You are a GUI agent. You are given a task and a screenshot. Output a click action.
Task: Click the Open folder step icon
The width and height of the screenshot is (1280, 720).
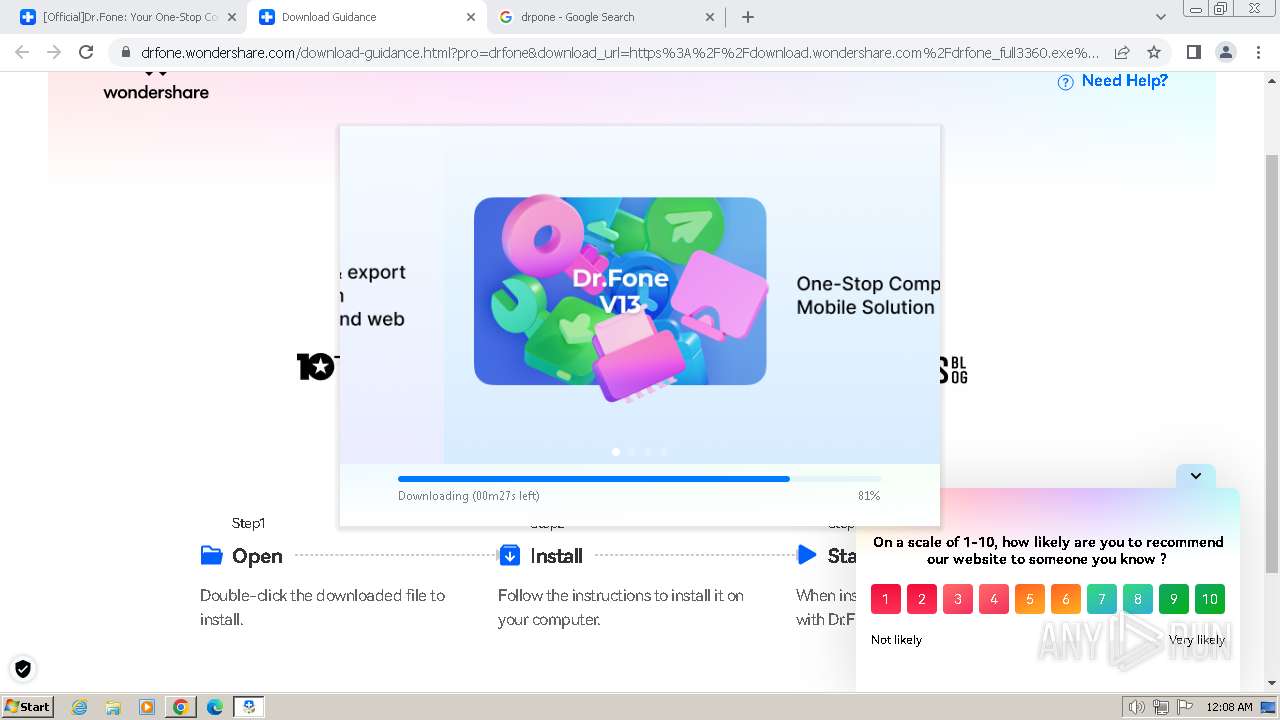coord(211,555)
